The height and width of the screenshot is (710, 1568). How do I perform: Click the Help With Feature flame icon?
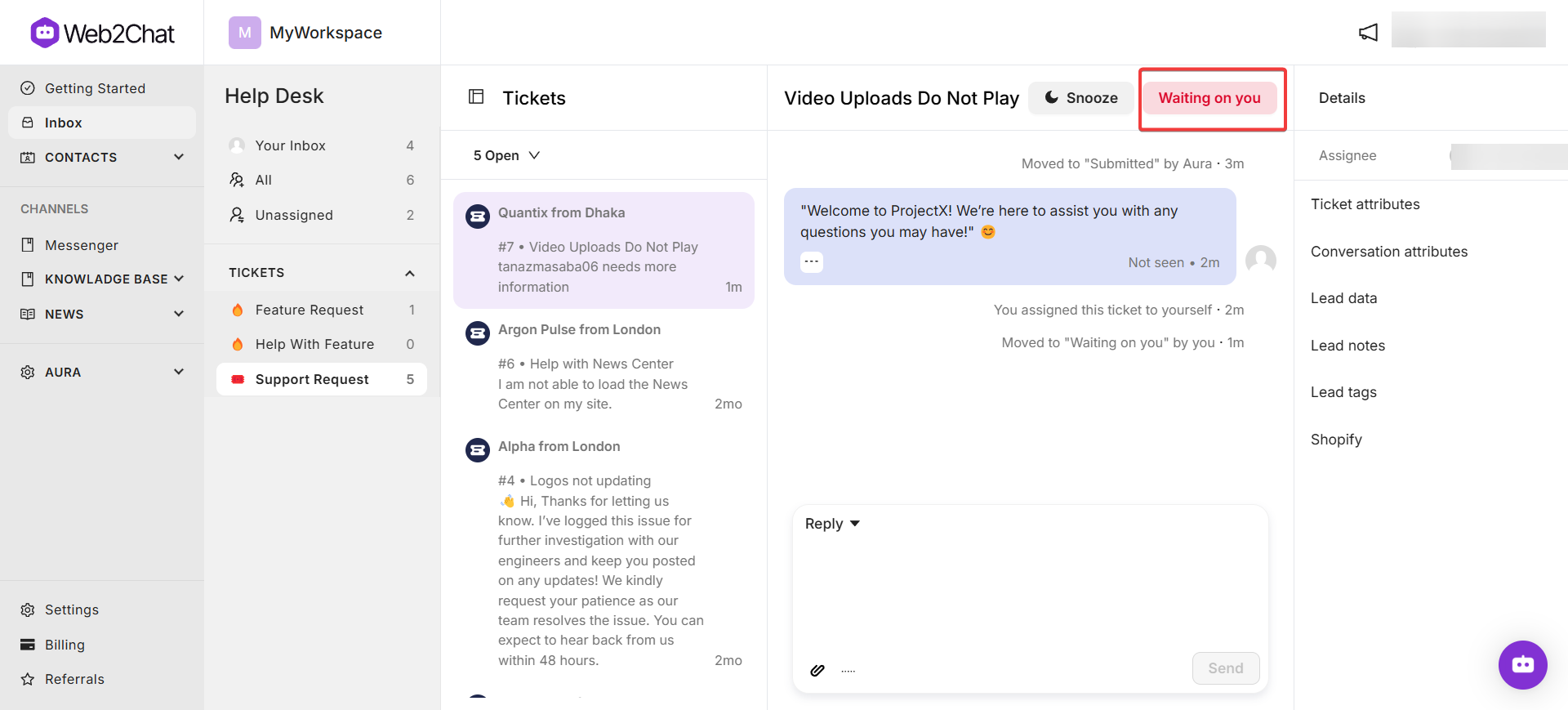pos(238,344)
